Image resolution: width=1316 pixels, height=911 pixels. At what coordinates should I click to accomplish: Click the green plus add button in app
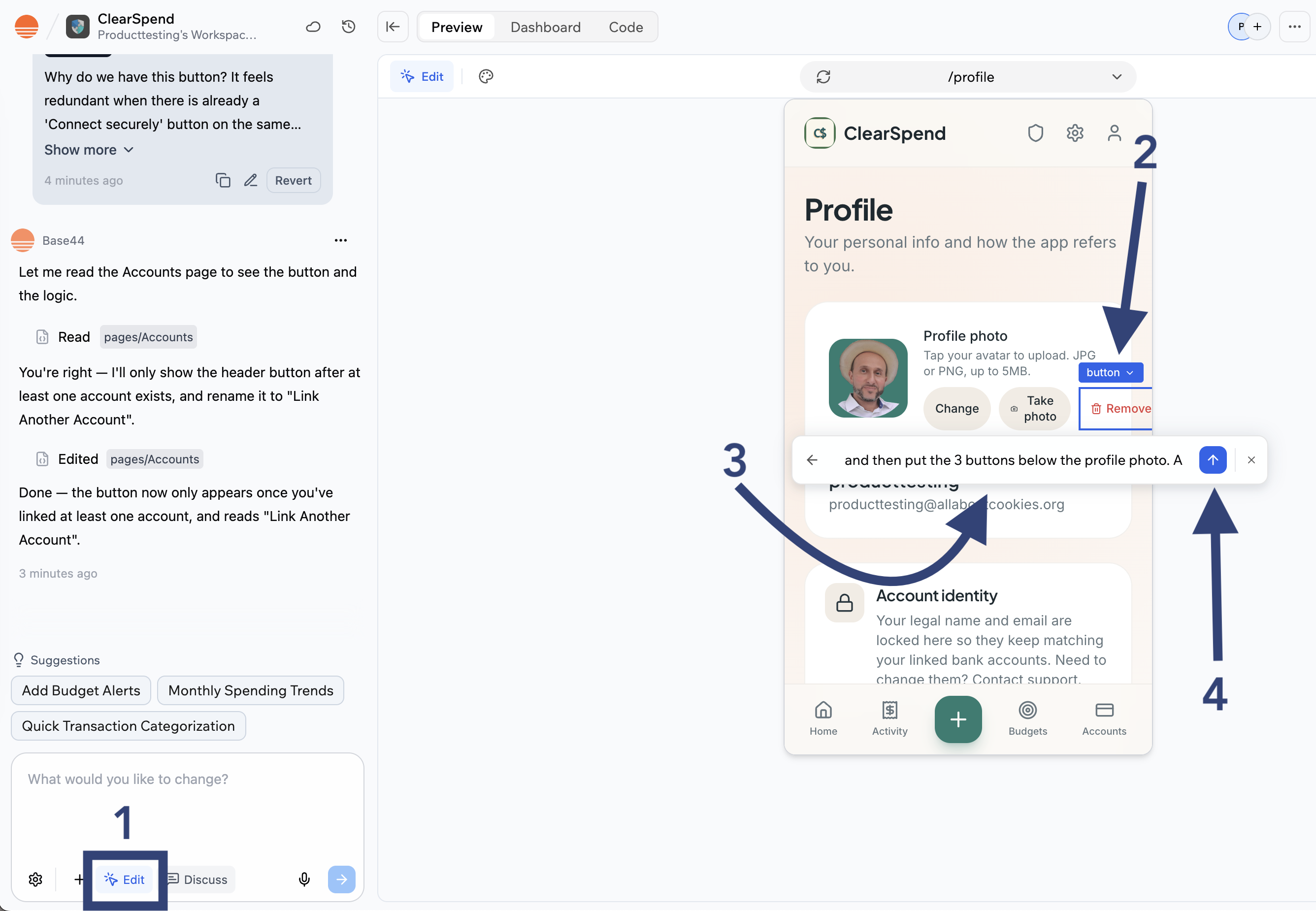[958, 719]
